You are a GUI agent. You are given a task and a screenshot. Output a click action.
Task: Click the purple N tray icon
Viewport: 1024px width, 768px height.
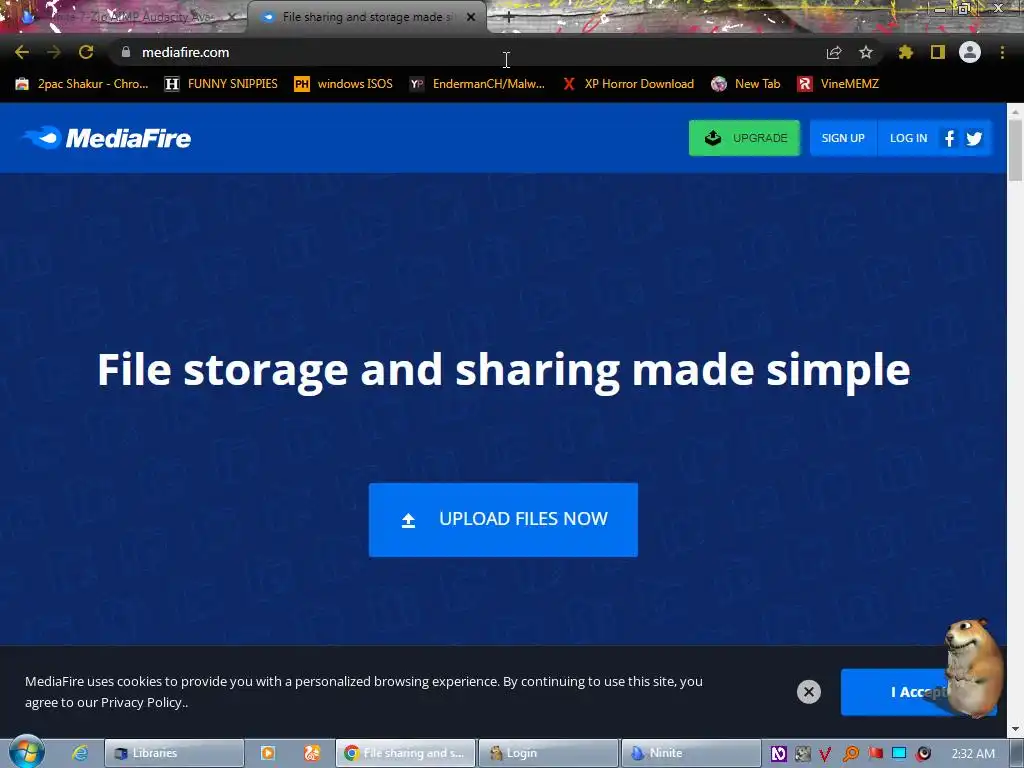[x=778, y=754]
